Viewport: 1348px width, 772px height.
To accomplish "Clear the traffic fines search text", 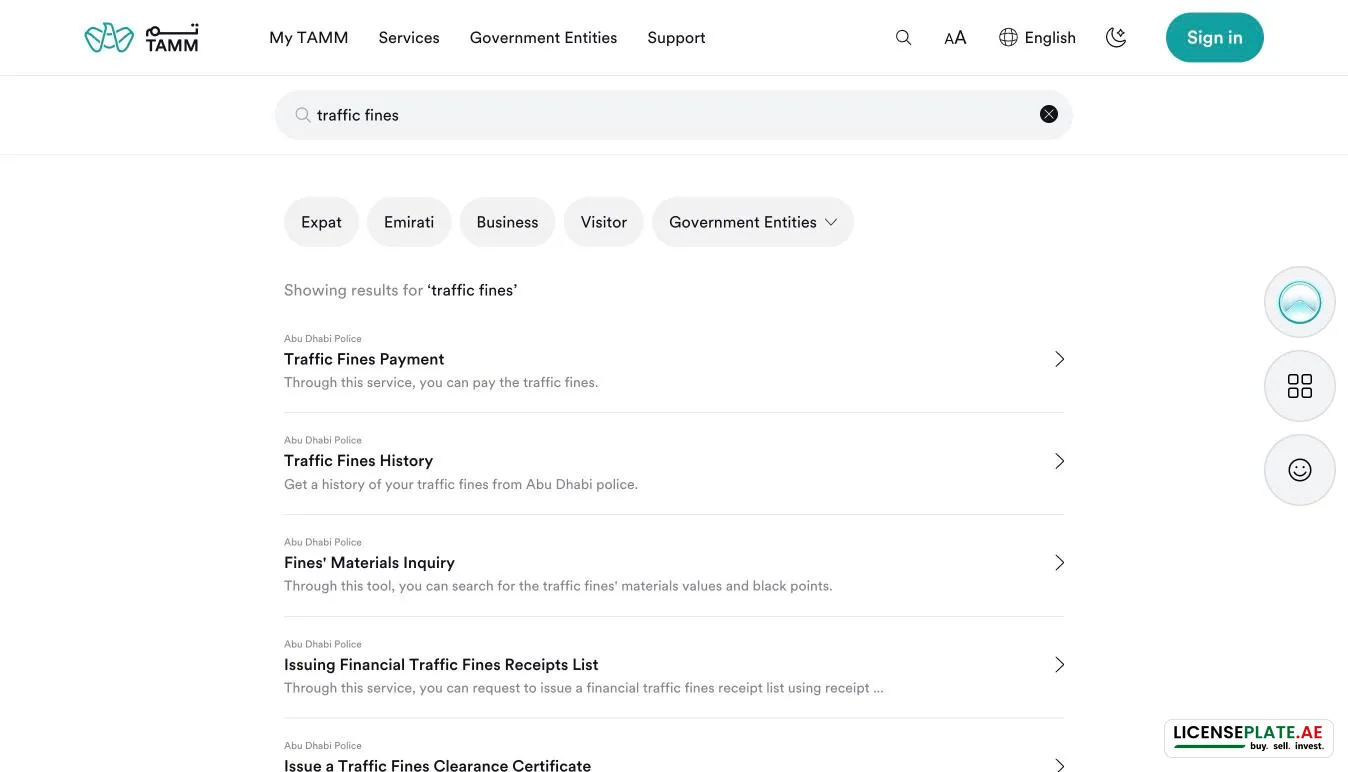I will (x=1049, y=114).
